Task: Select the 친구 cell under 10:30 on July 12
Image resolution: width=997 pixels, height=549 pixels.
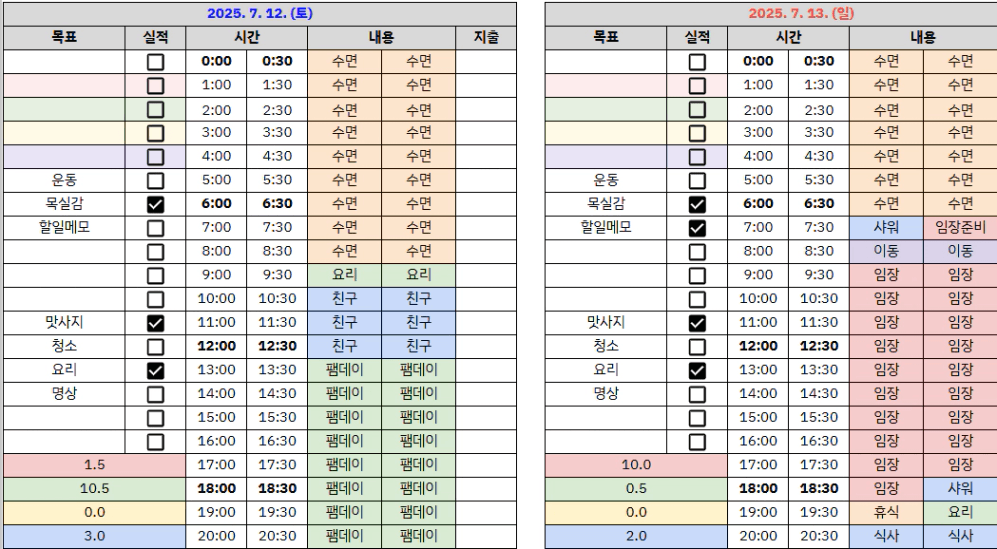Action: [x=418, y=298]
